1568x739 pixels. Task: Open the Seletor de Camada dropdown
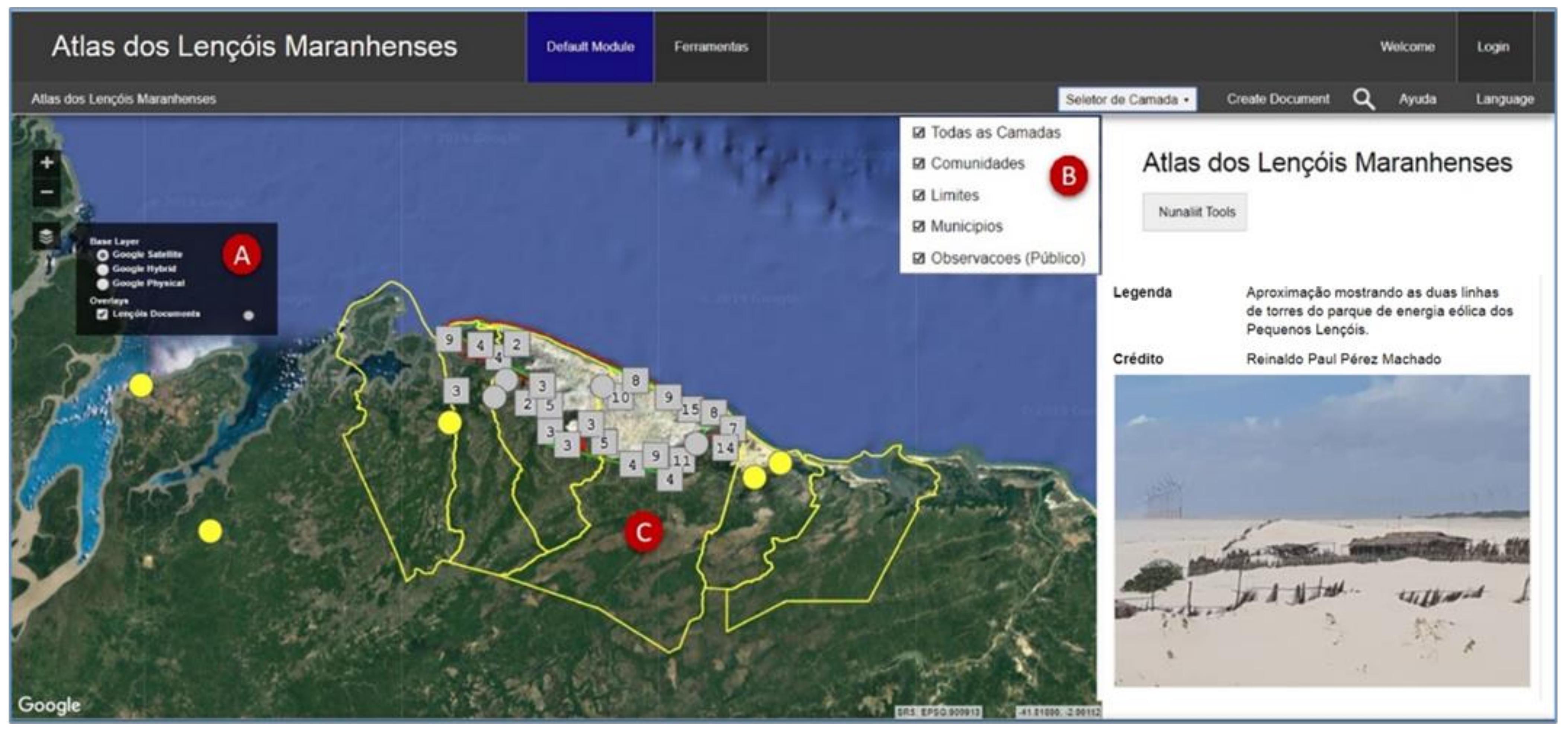1127,99
